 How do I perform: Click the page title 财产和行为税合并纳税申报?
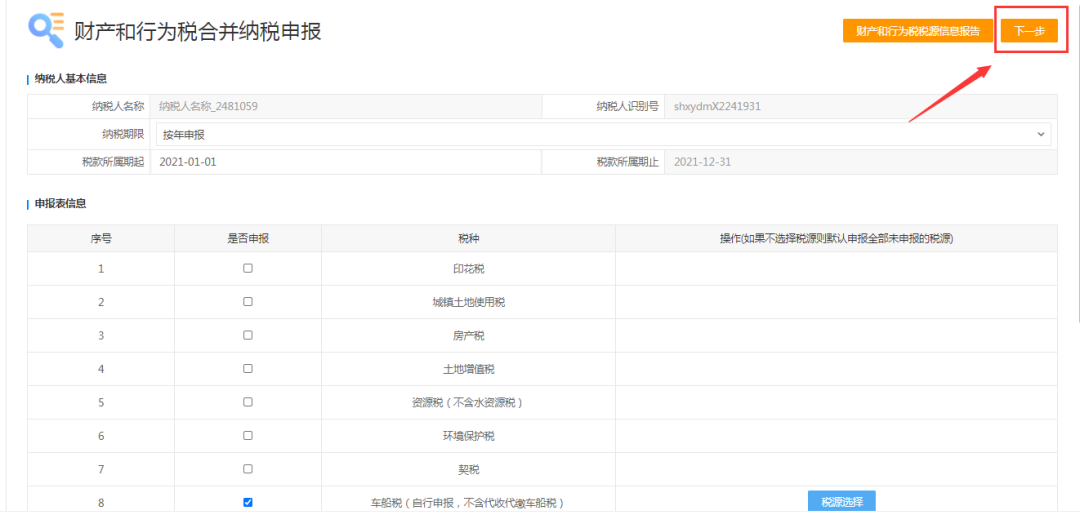(x=198, y=31)
